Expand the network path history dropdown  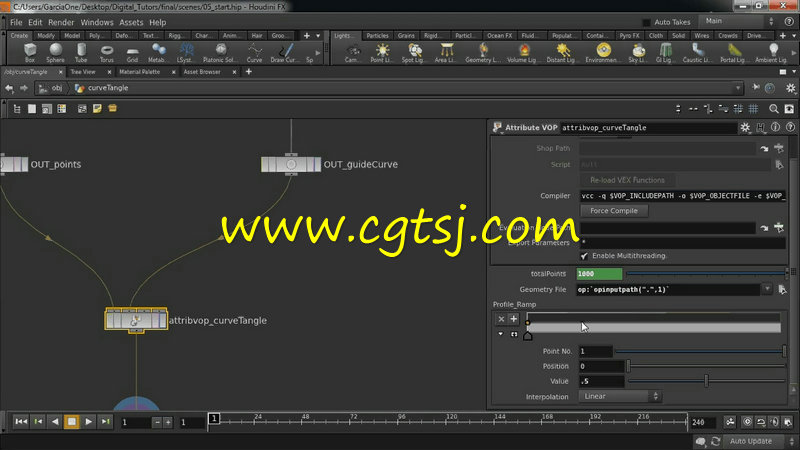point(738,88)
